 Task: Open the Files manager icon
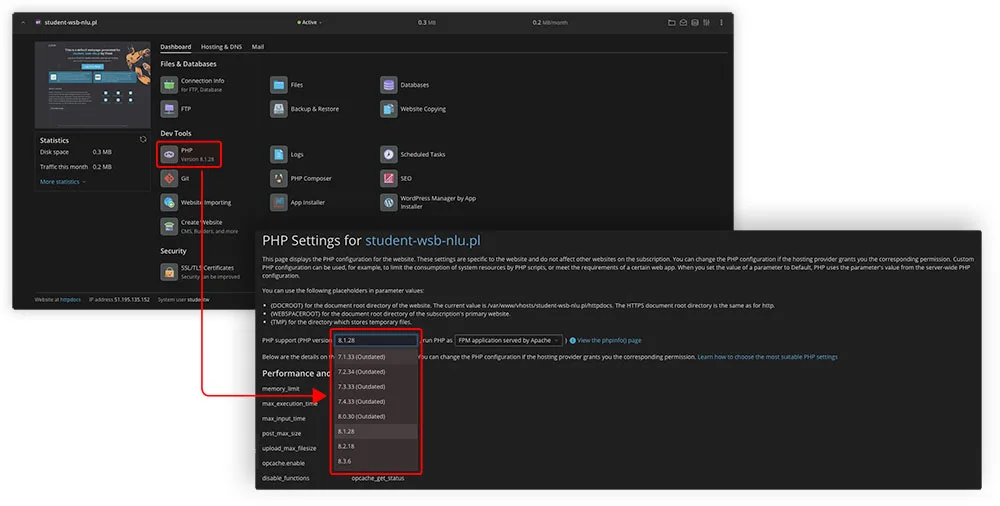tap(279, 85)
